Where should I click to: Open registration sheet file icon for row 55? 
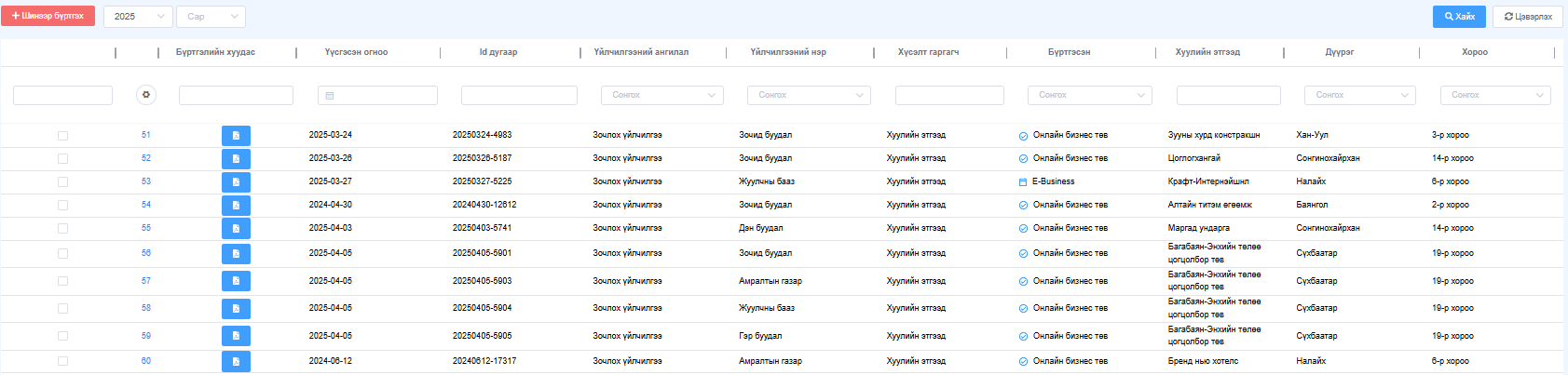[236, 229]
